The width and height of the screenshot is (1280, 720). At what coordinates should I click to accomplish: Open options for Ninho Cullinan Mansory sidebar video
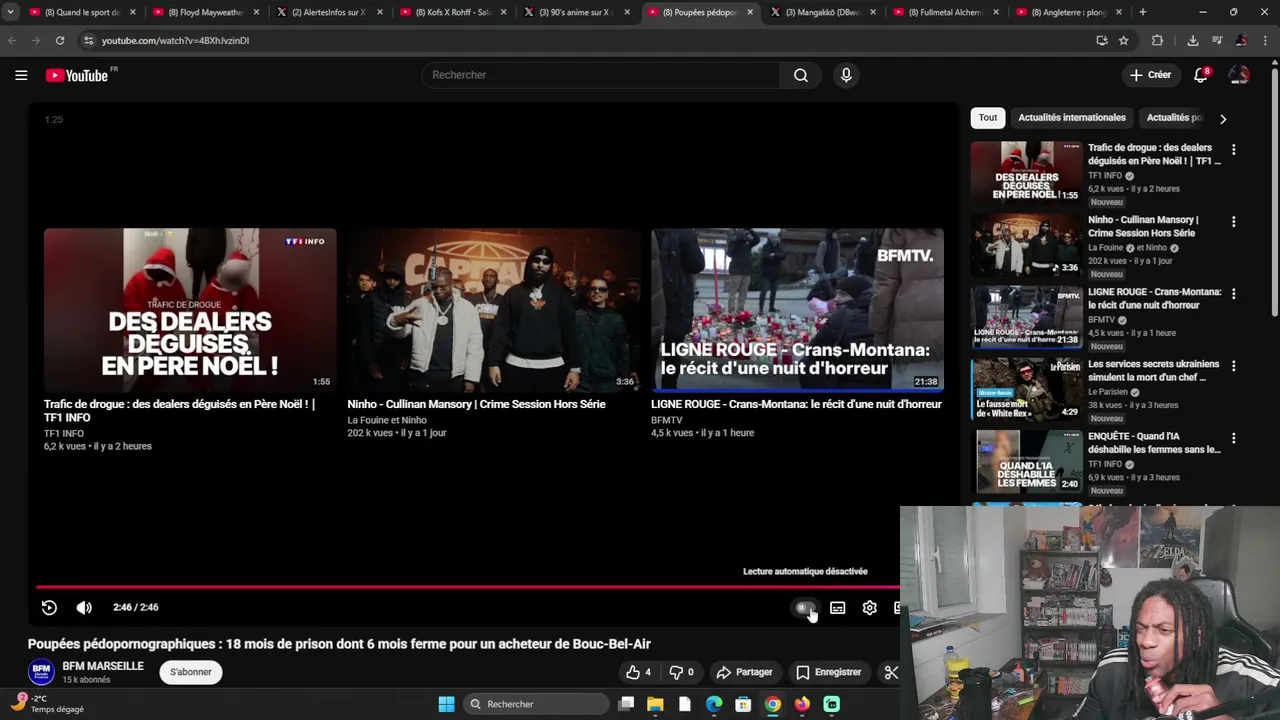pyautogui.click(x=1233, y=222)
